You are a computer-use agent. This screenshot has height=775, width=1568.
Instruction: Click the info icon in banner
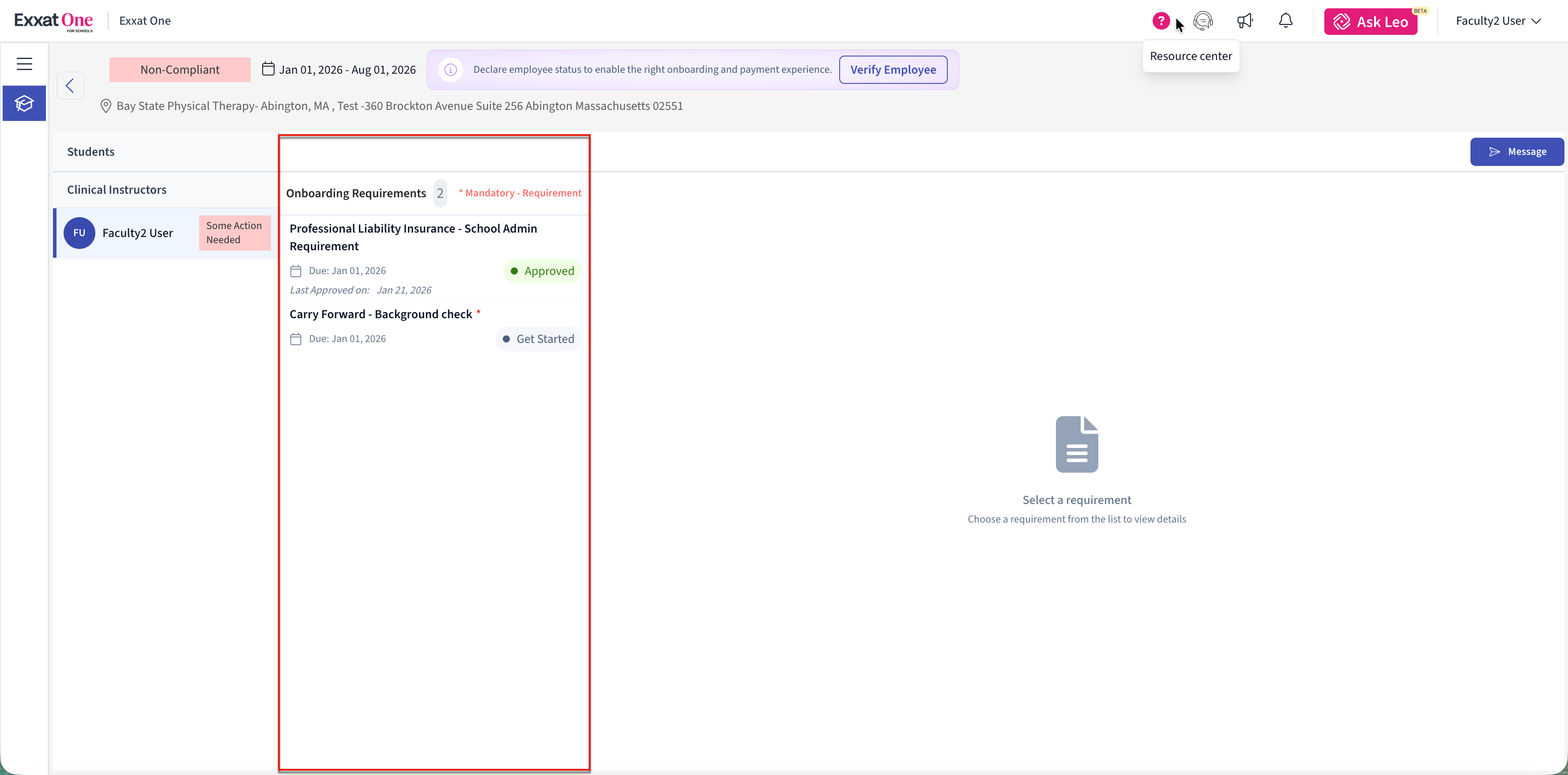tap(450, 69)
